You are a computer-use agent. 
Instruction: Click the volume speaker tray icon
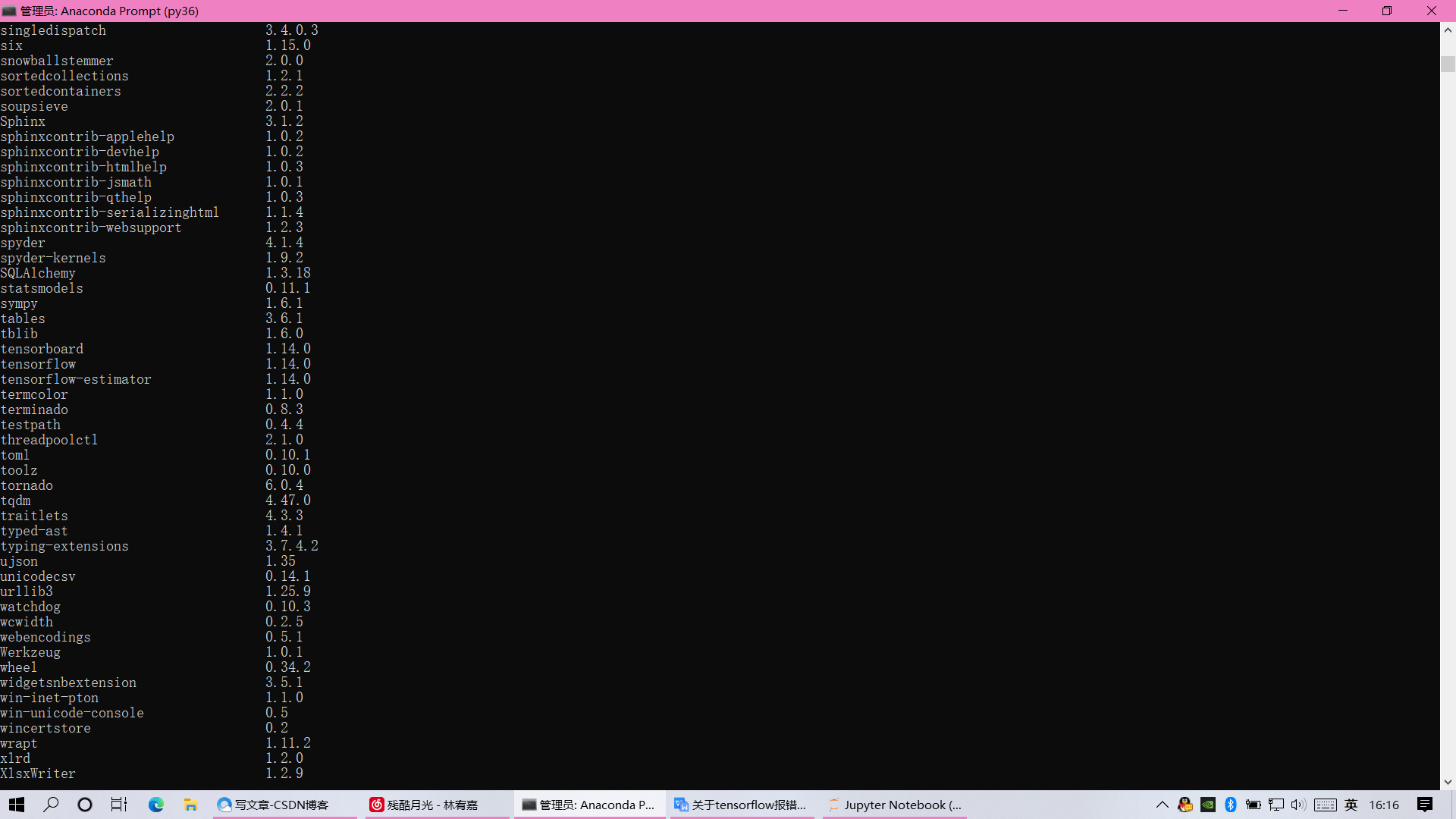tap(1298, 805)
